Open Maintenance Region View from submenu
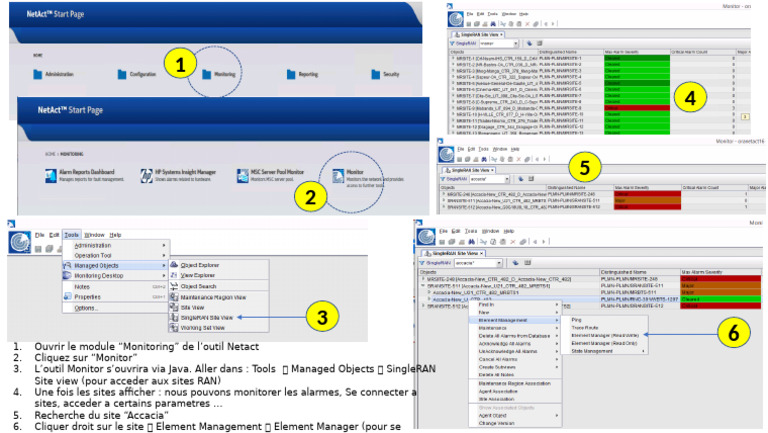The image size is (768, 433). [x=219, y=297]
